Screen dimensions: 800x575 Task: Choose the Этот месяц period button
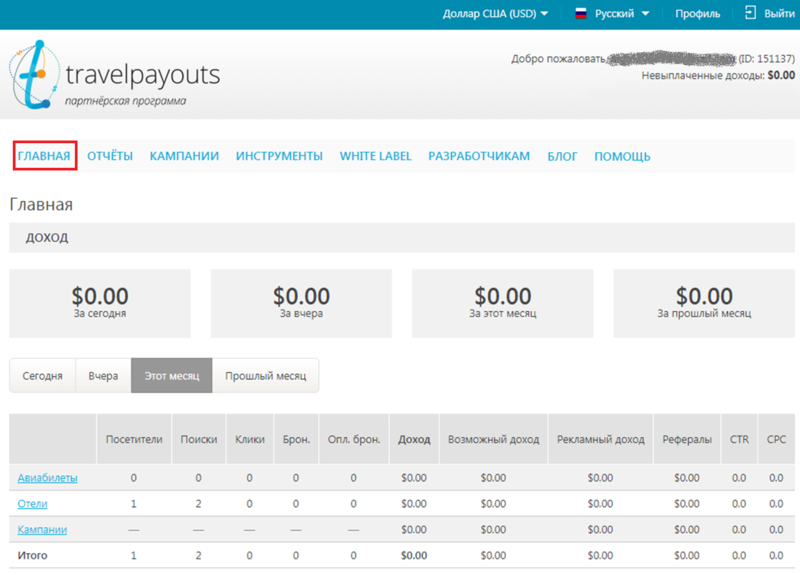pyautogui.click(x=171, y=376)
